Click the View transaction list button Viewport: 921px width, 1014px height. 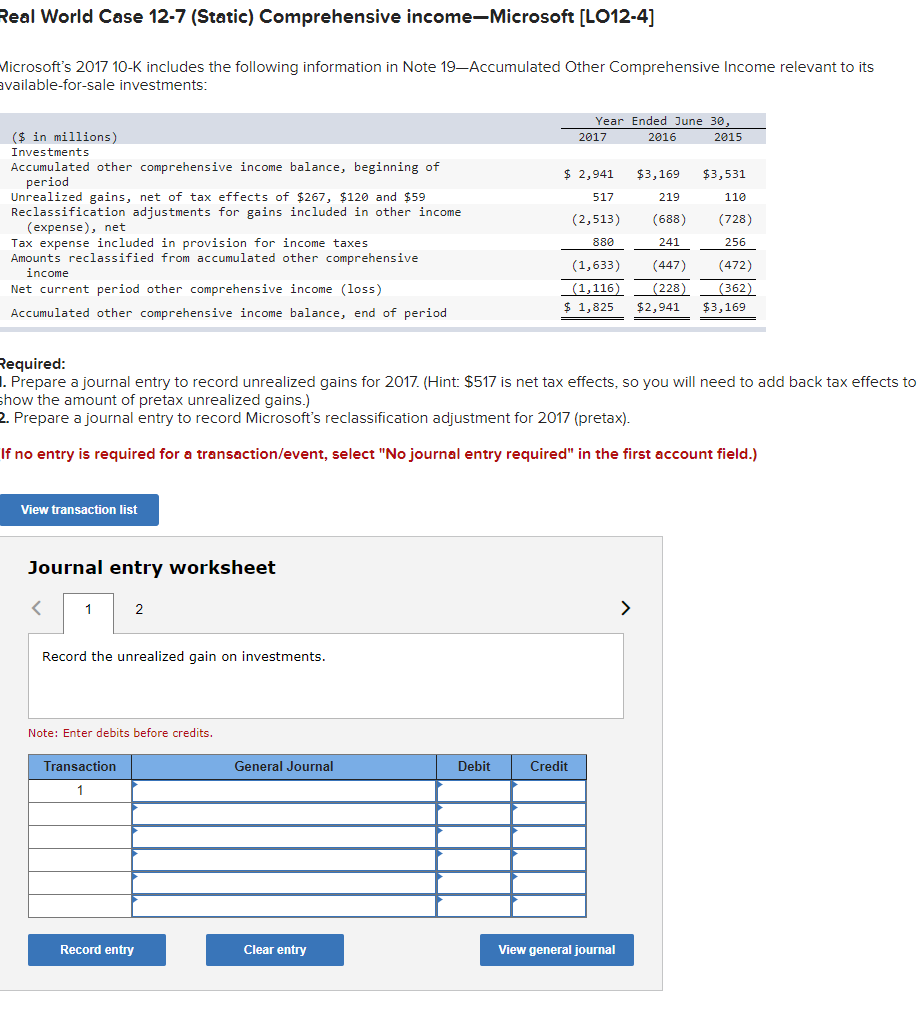79,509
